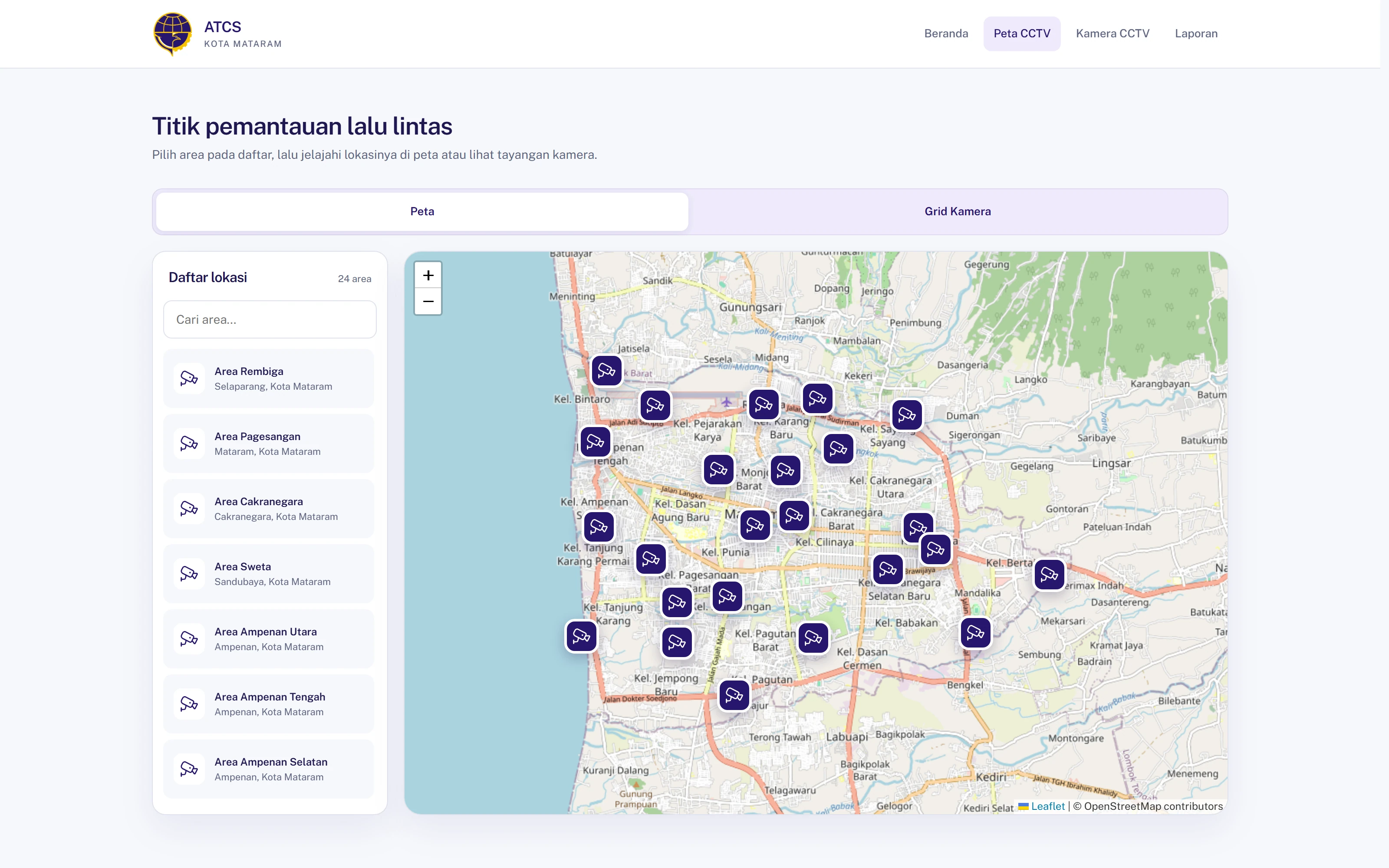Open the CCTV marker near Kel. Ampenan

point(599,526)
